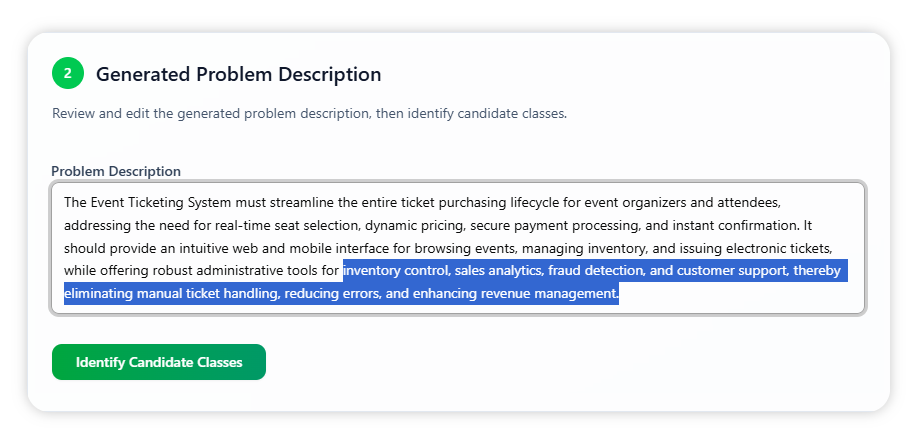Screen dimensions: 920x442
Task: Click the green step 2 badge
Action: coord(68,73)
